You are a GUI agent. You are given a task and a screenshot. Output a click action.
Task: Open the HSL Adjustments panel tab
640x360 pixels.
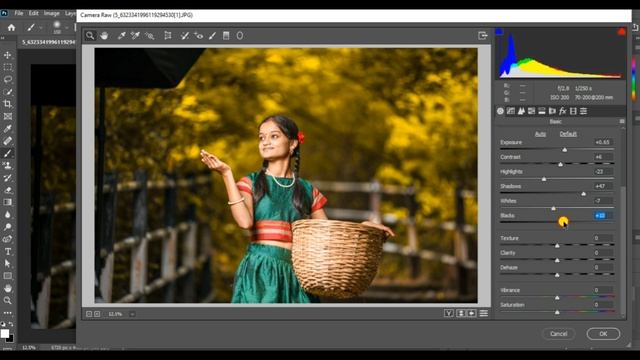(x=531, y=111)
